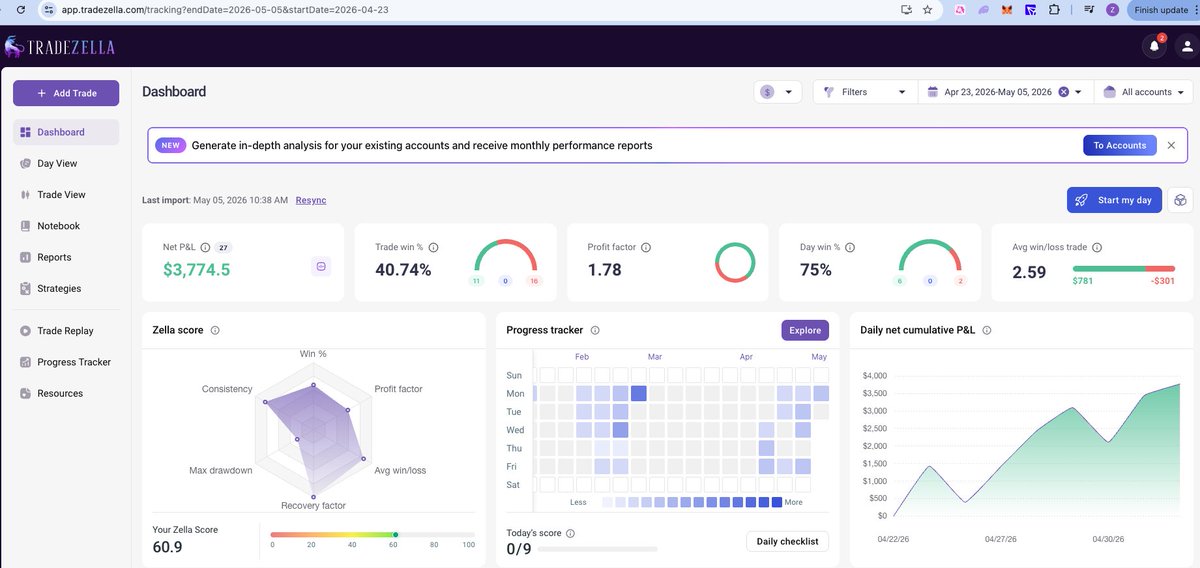Open Dashboard in the sidebar
The height and width of the screenshot is (568, 1200).
tap(66, 132)
